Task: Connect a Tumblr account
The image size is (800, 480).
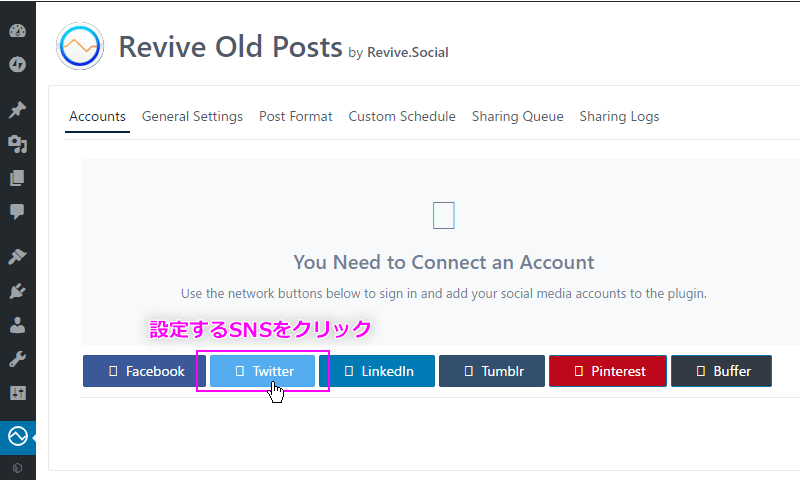Action: (492, 371)
